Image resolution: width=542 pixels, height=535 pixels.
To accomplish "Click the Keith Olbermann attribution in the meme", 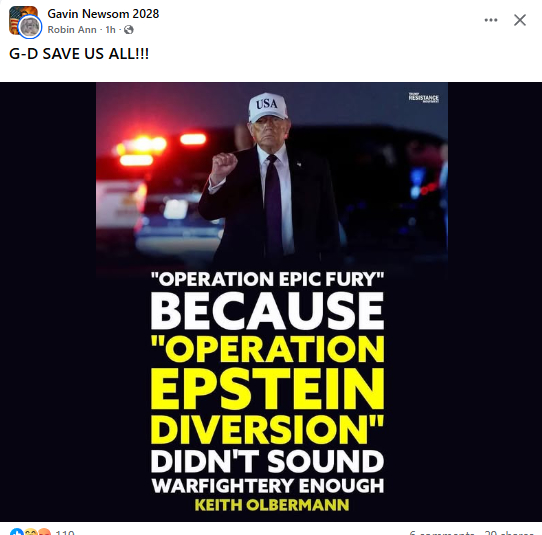I will tap(272, 505).
